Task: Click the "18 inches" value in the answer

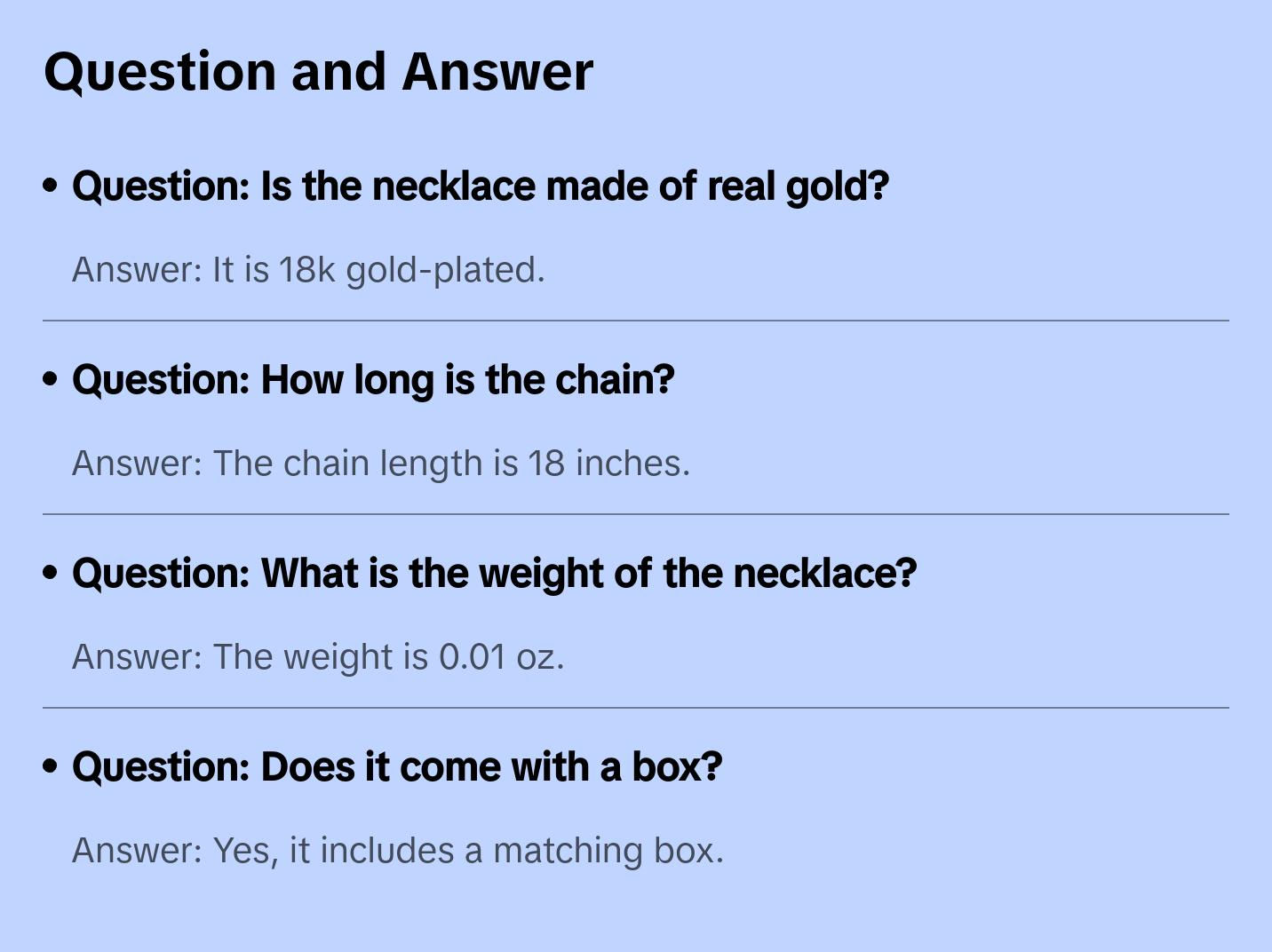Action: [x=608, y=464]
